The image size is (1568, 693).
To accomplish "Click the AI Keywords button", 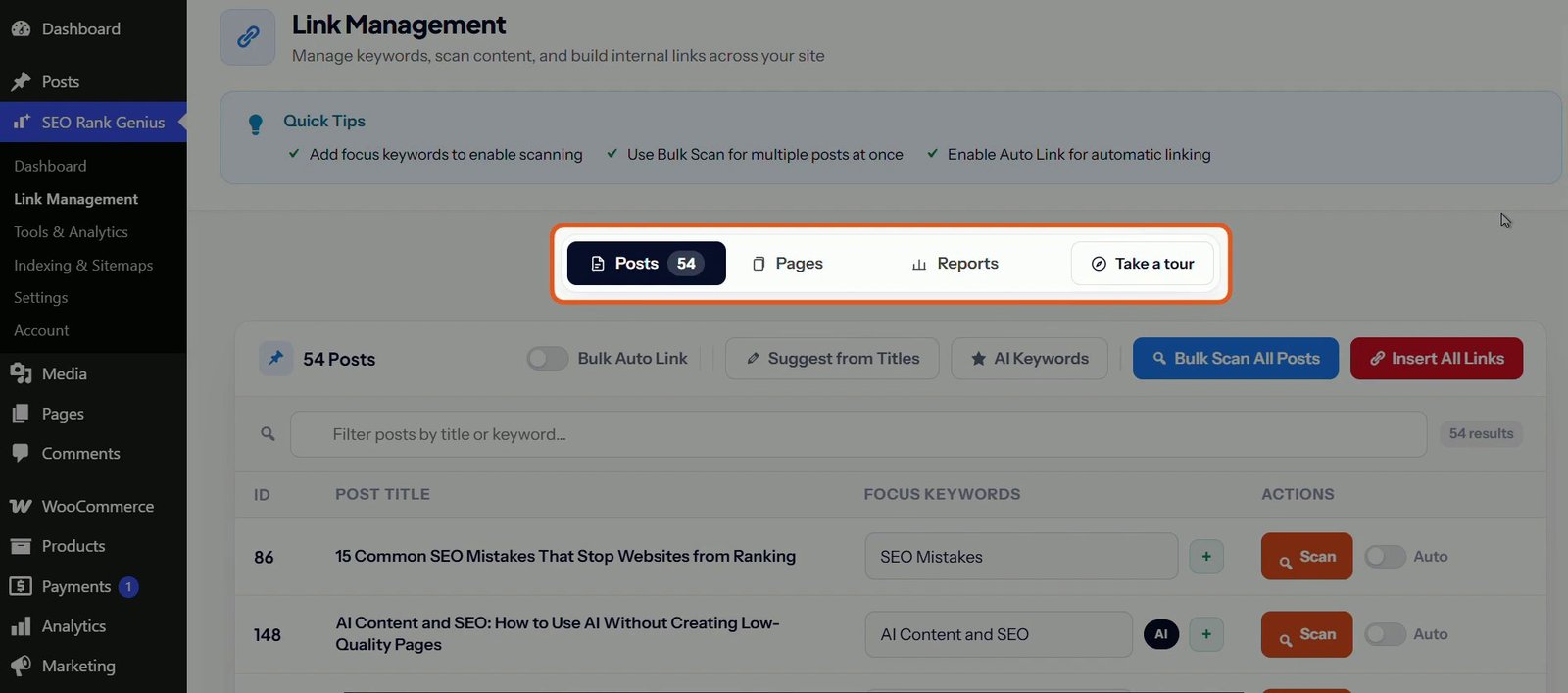I will 1029,359.
